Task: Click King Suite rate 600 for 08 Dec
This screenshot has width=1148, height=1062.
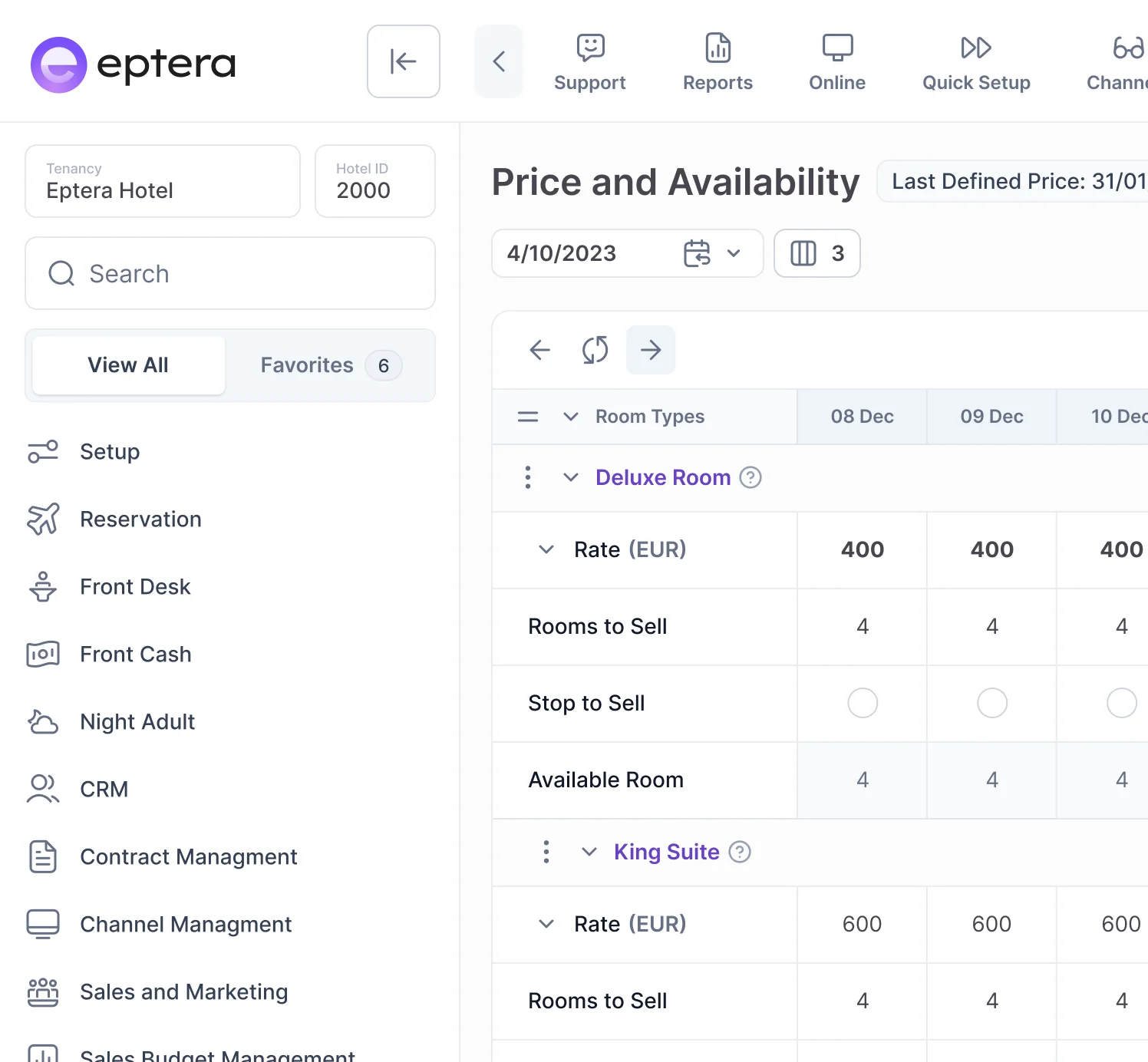Action: [x=863, y=924]
